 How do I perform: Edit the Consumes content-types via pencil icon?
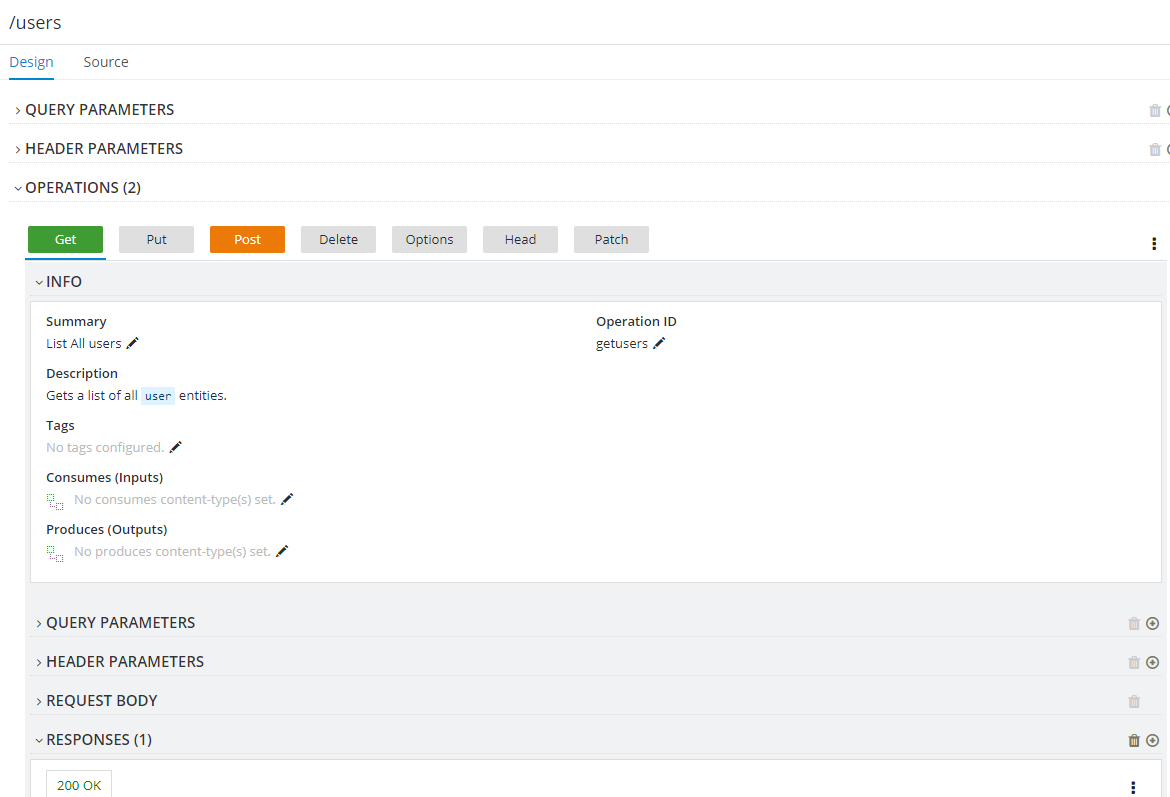tap(287, 498)
